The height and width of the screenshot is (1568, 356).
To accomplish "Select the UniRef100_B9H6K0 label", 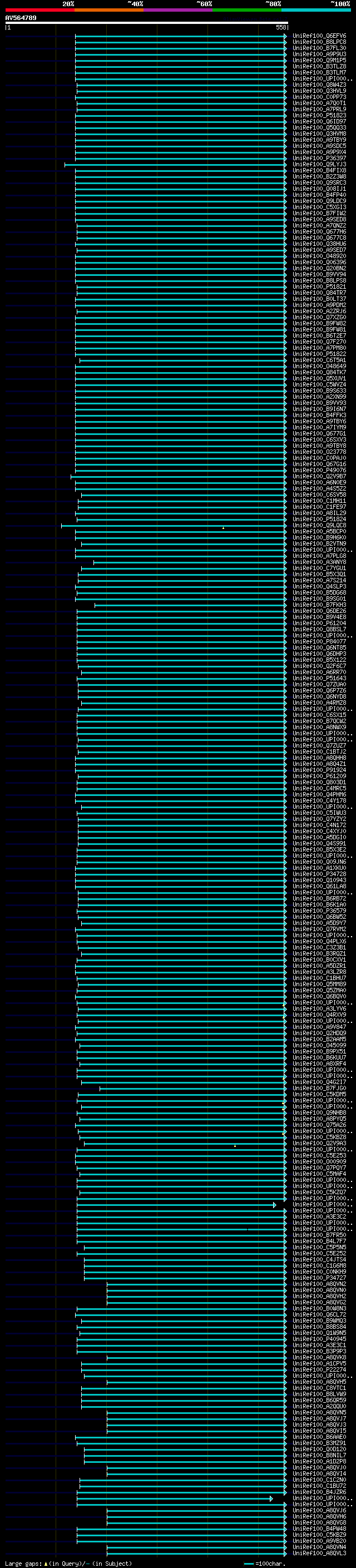I will tap(319, 537).
